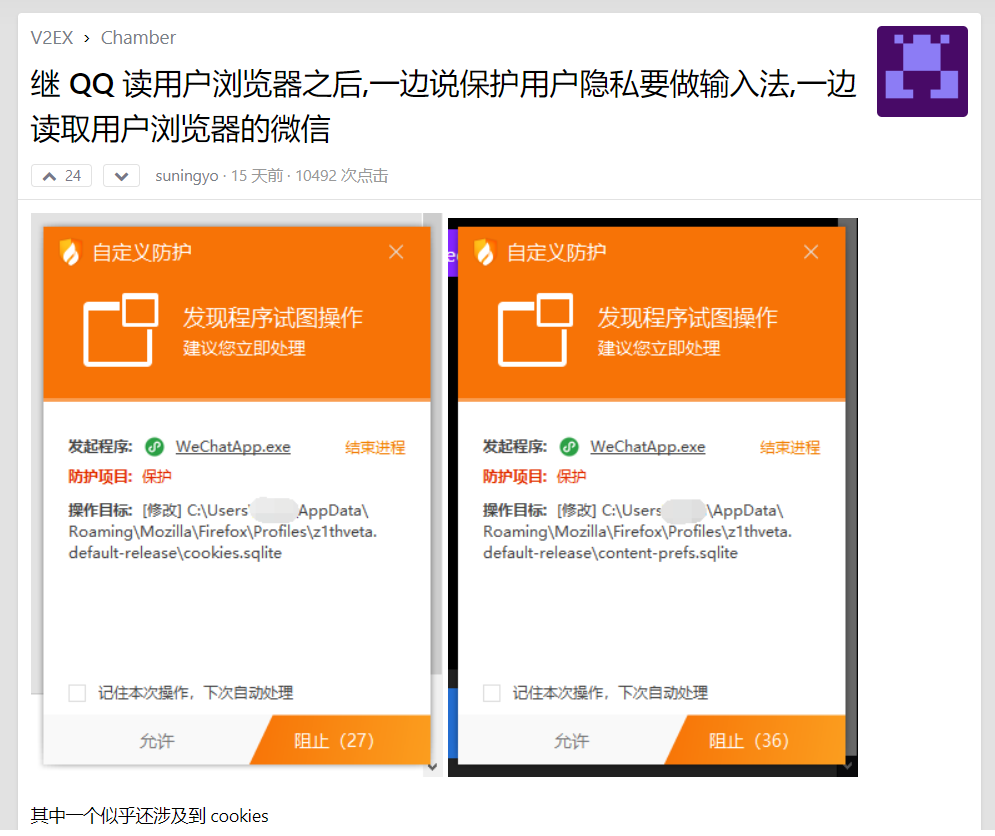The width and height of the screenshot is (995, 836).
Task: Click 发现程序试图操作 heading in the right dialog
Action: click(x=687, y=317)
